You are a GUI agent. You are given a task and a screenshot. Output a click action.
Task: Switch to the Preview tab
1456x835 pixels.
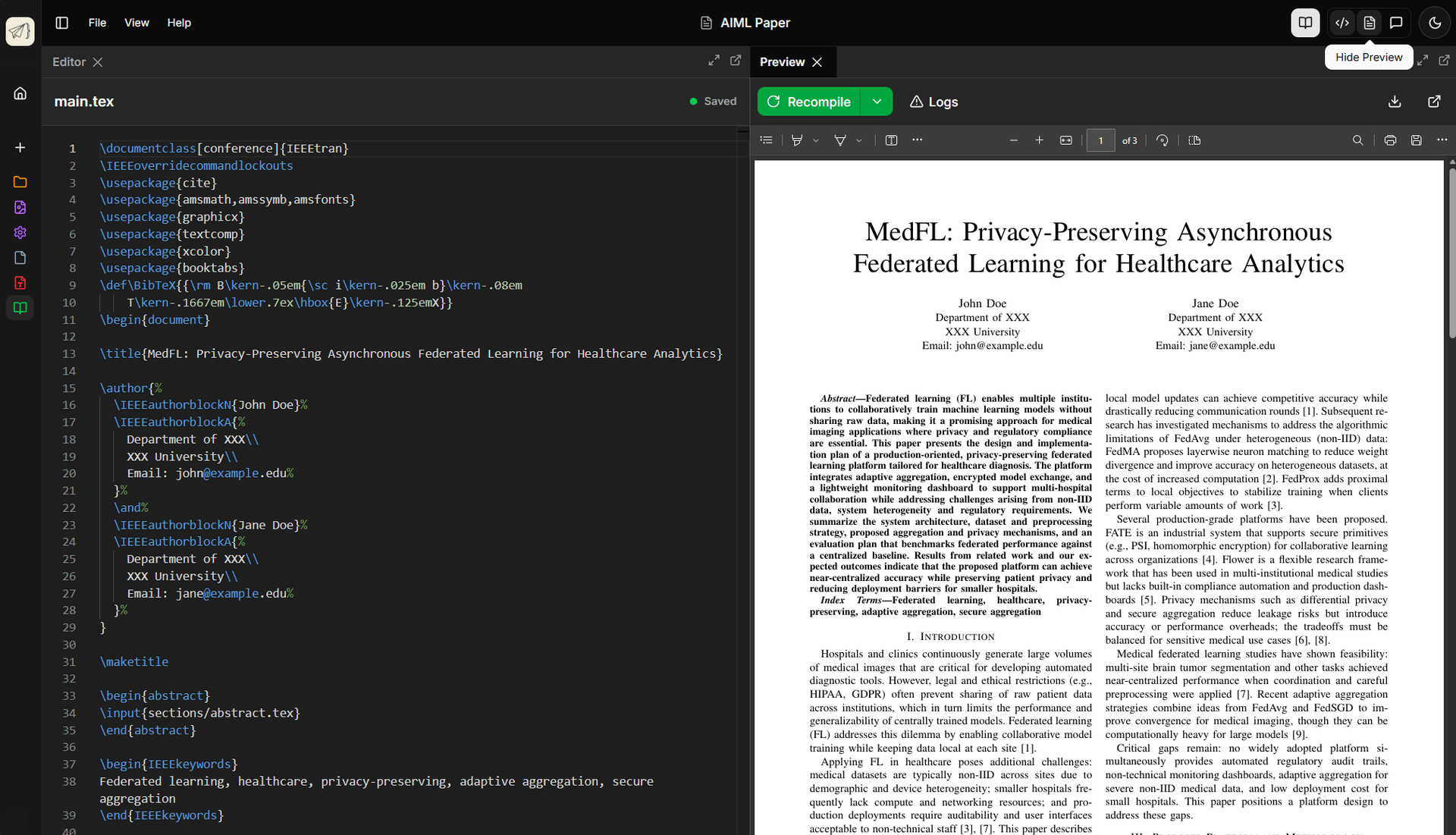click(x=782, y=61)
